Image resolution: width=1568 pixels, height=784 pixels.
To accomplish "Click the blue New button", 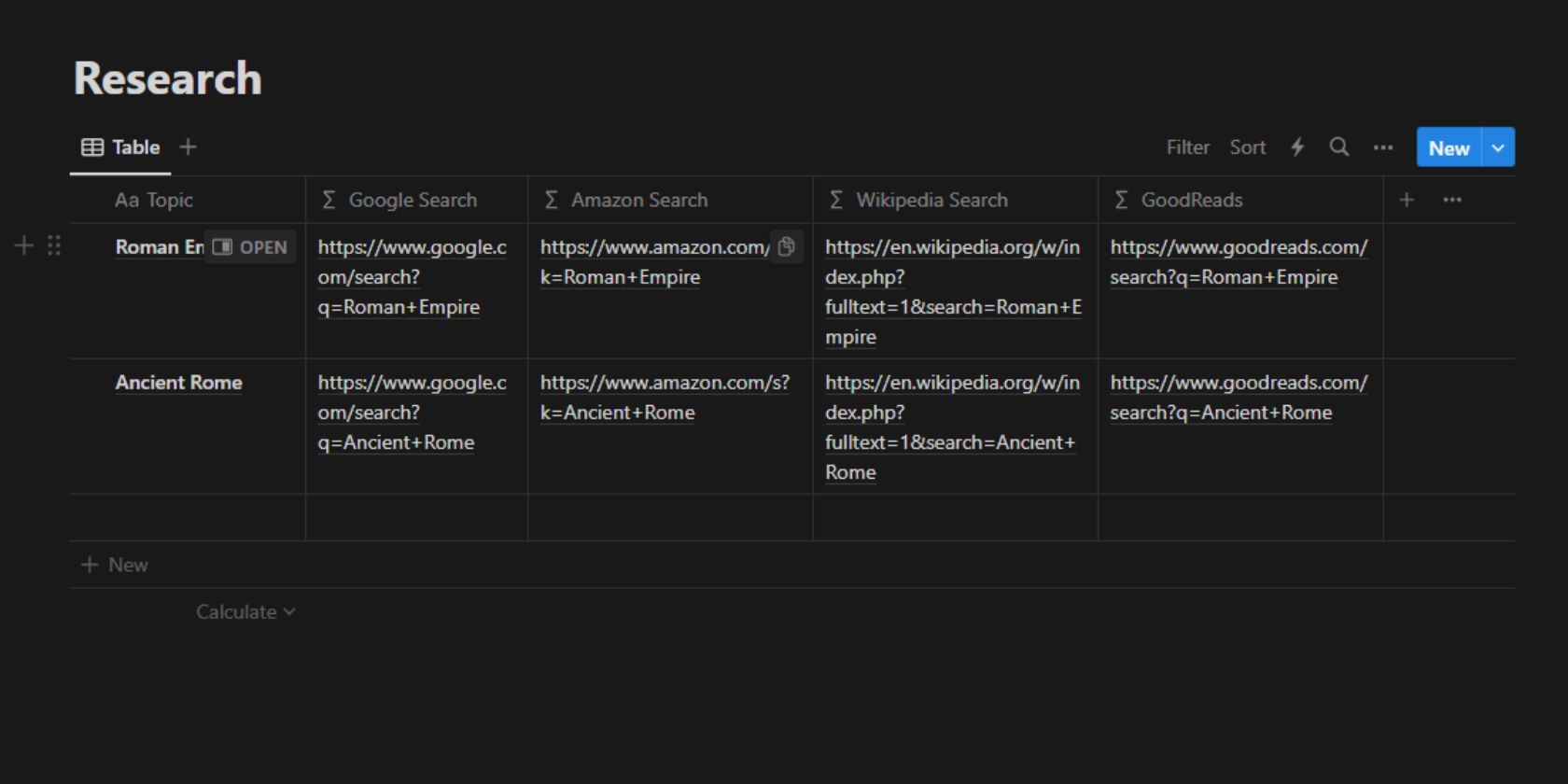I will pos(1448,147).
